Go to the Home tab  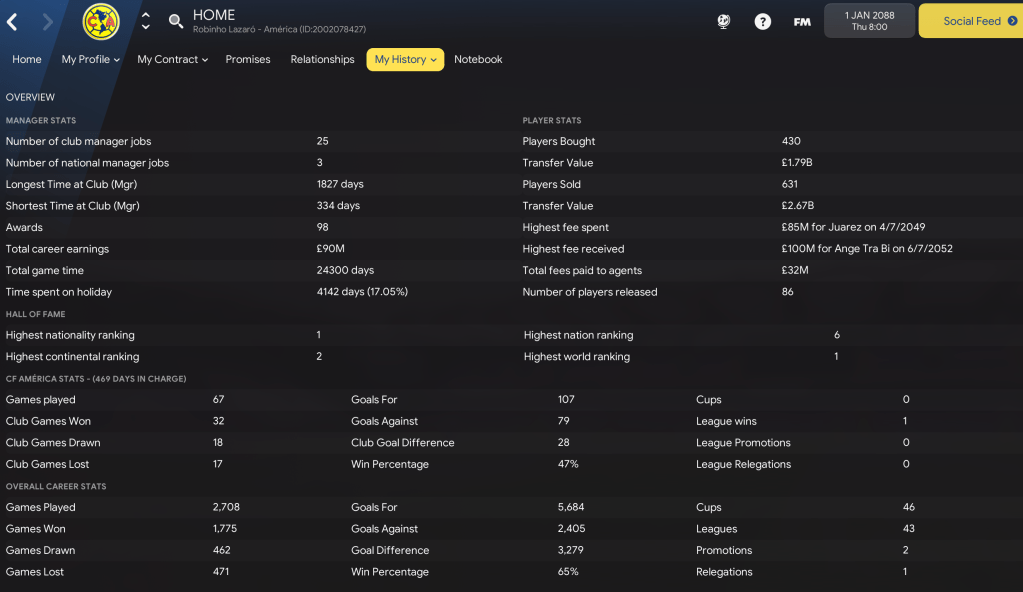click(27, 60)
